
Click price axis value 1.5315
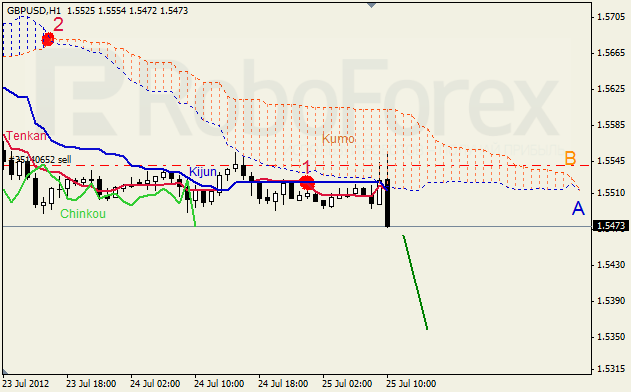pyautogui.click(x=611, y=369)
